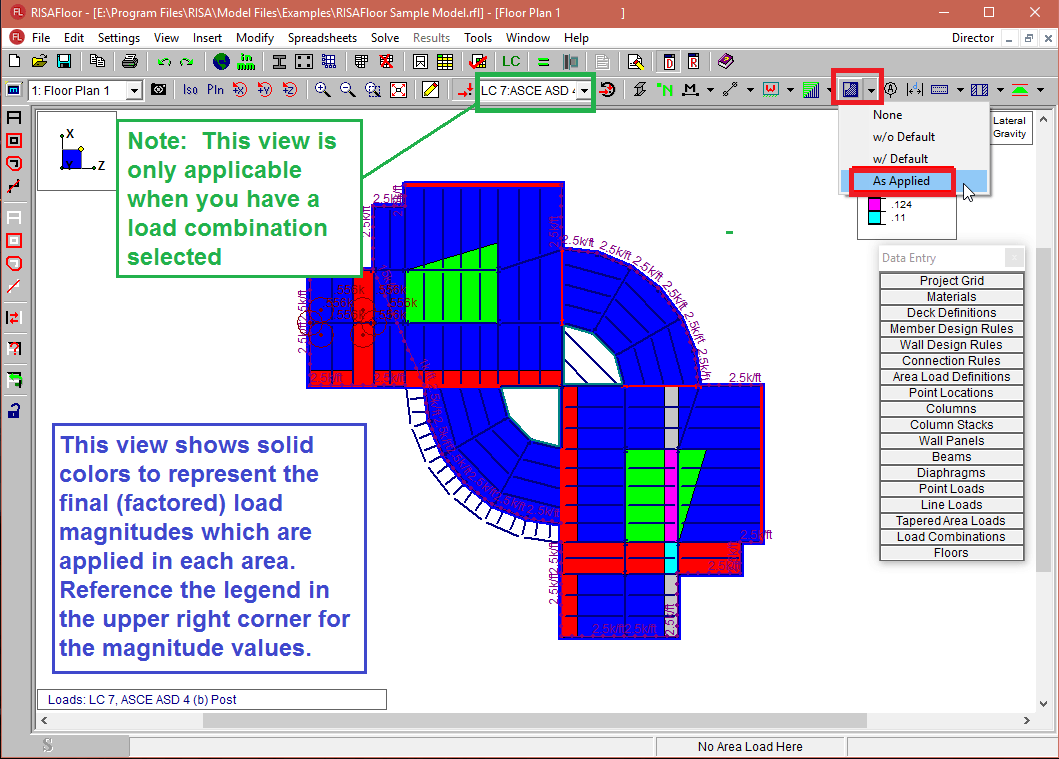Click the blue padlock icon in left sidebar

pos(14,410)
